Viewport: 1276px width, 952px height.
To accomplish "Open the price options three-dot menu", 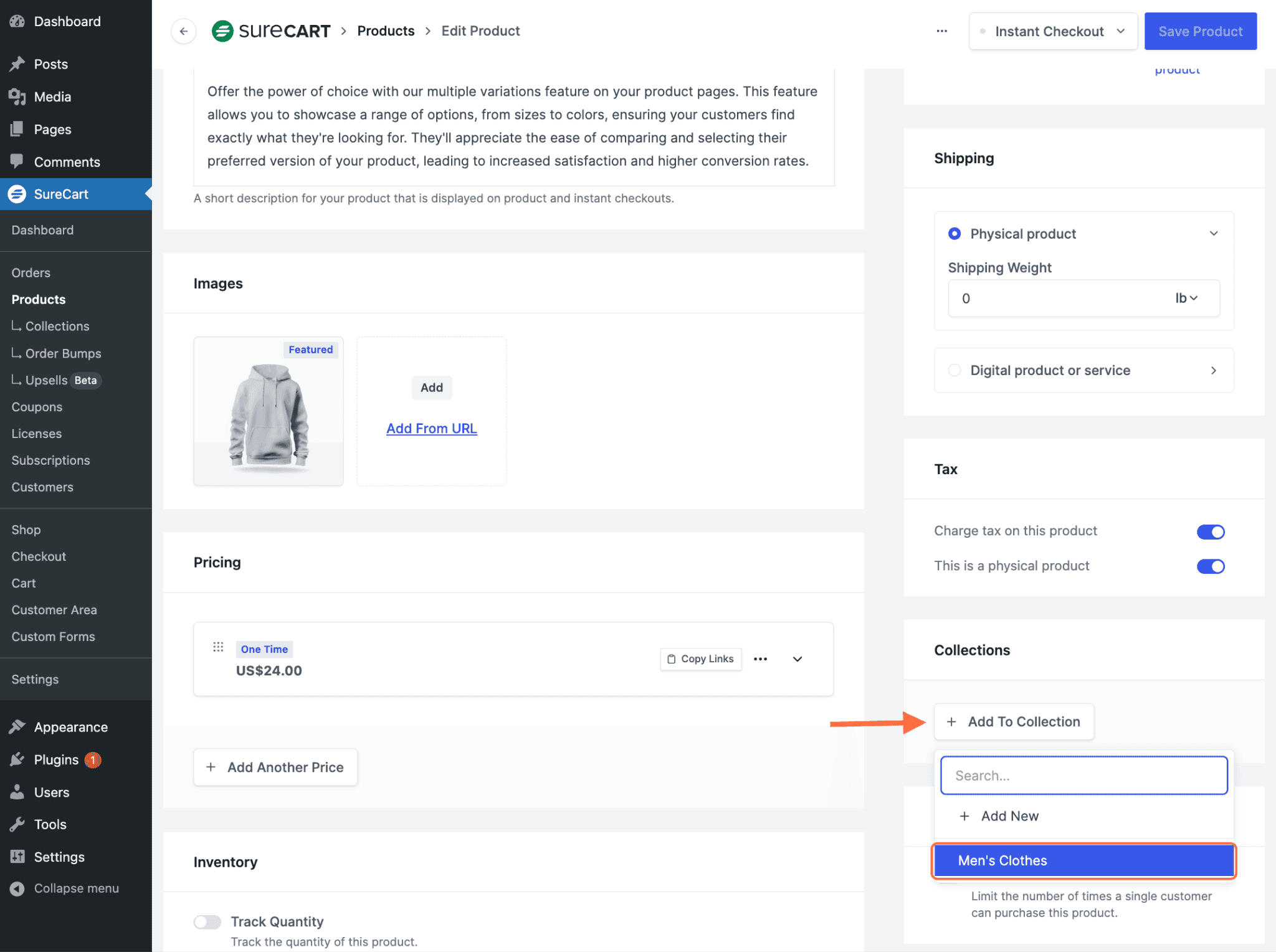I will (x=760, y=659).
